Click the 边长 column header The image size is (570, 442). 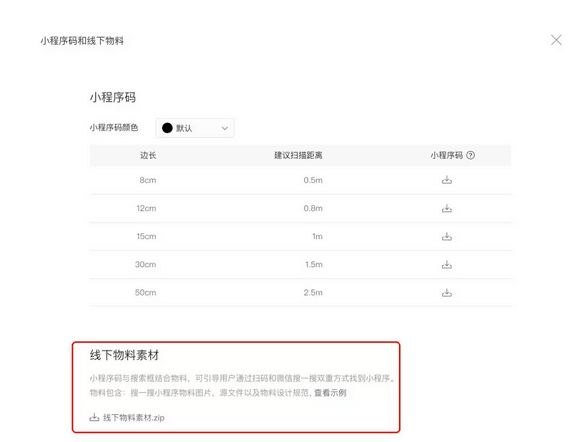148,155
